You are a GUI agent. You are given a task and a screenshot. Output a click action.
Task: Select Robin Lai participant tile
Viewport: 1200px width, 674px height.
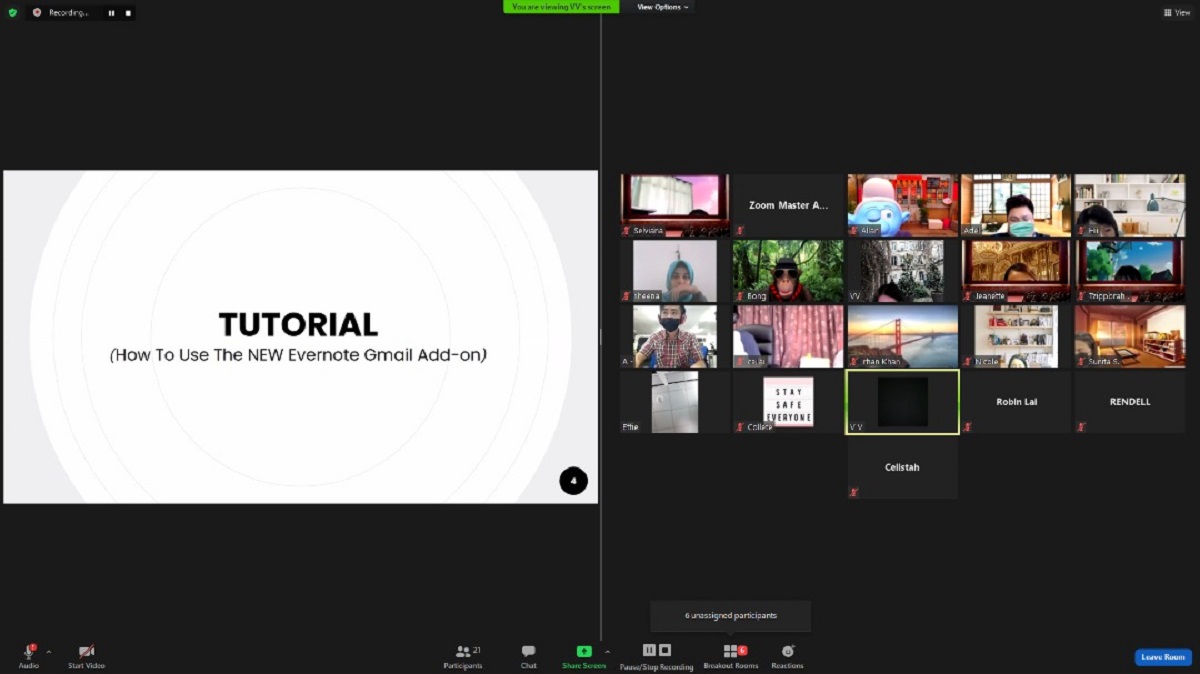pos(1016,402)
